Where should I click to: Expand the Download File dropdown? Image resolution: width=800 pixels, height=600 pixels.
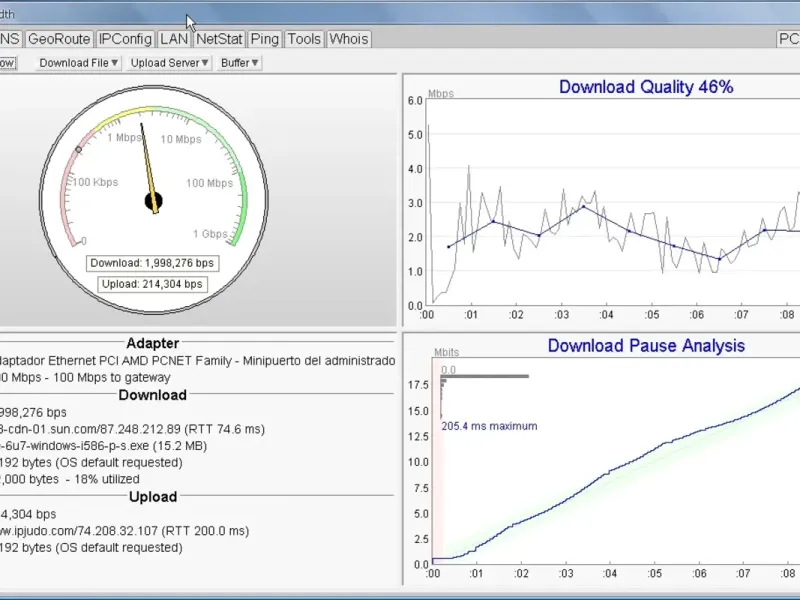tap(79, 63)
